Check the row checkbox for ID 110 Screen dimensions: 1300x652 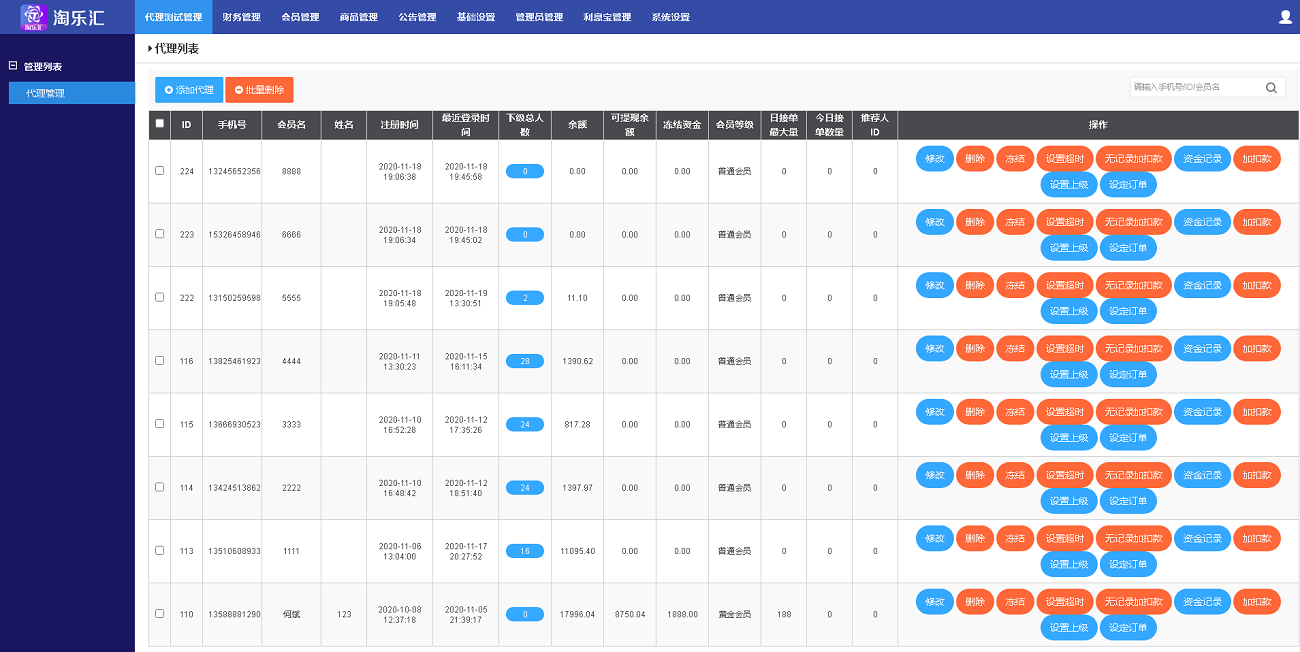pyautogui.click(x=159, y=613)
